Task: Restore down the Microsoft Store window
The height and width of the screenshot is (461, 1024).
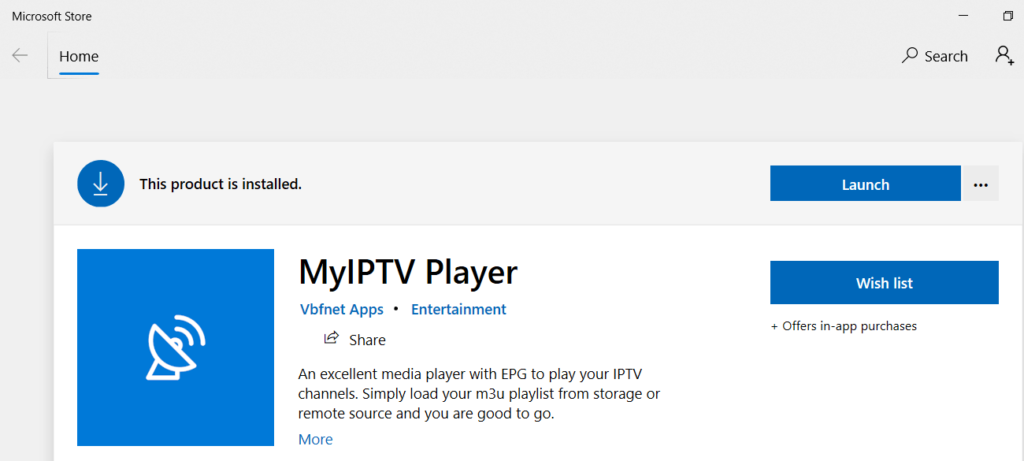Action: (1008, 16)
